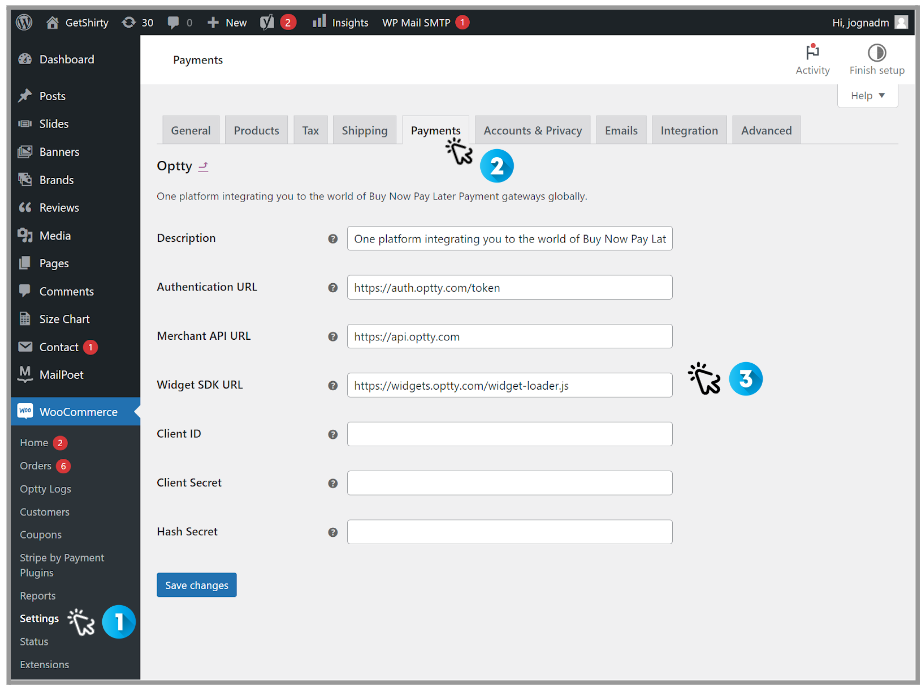This screenshot has height=690, width=924.
Task: Click into the Client ID field
Action: pos(509,434)
